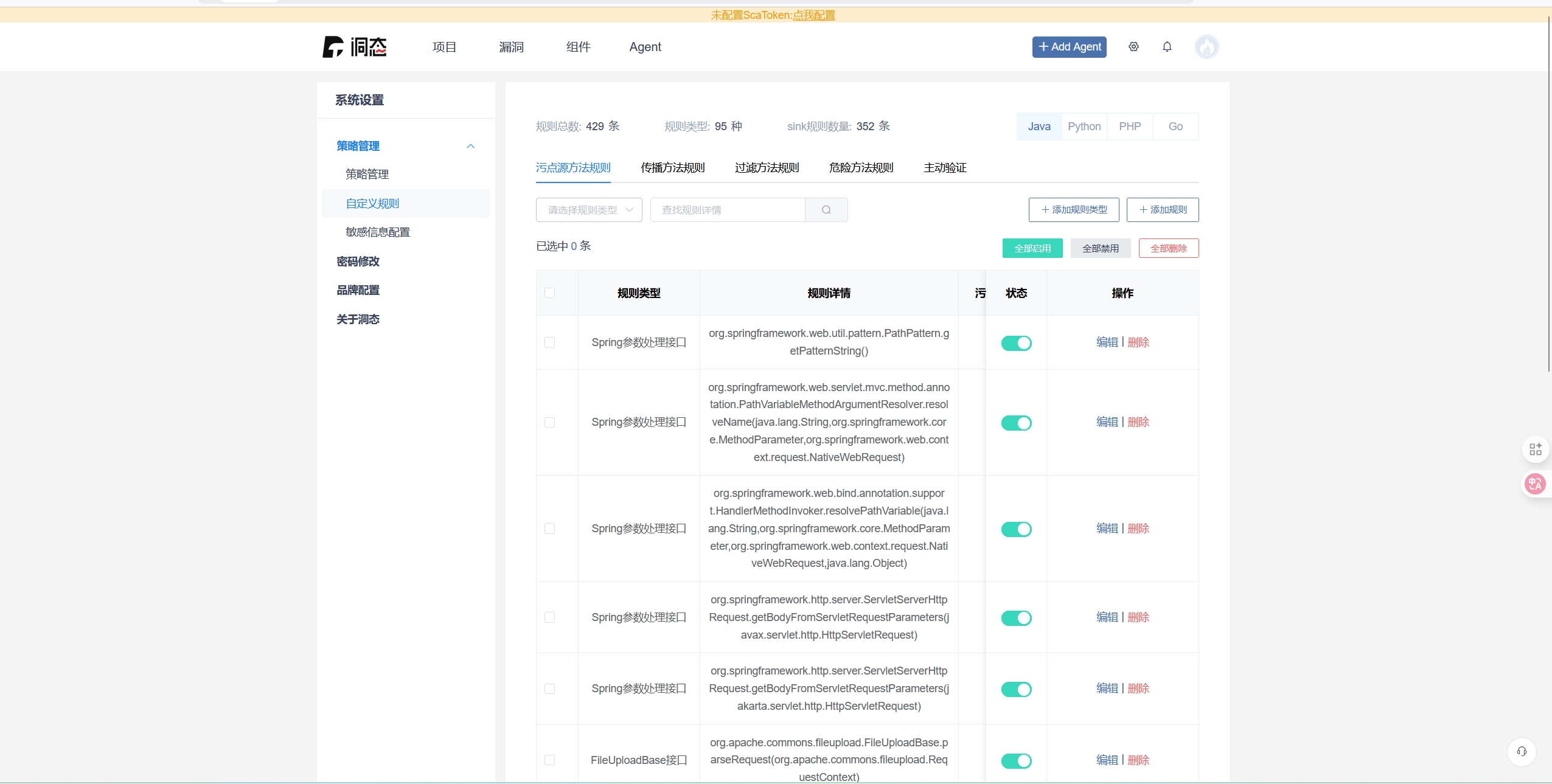1552x784 pixels.
Task: Check the select-all header checkbox
Action: [549, 293]
